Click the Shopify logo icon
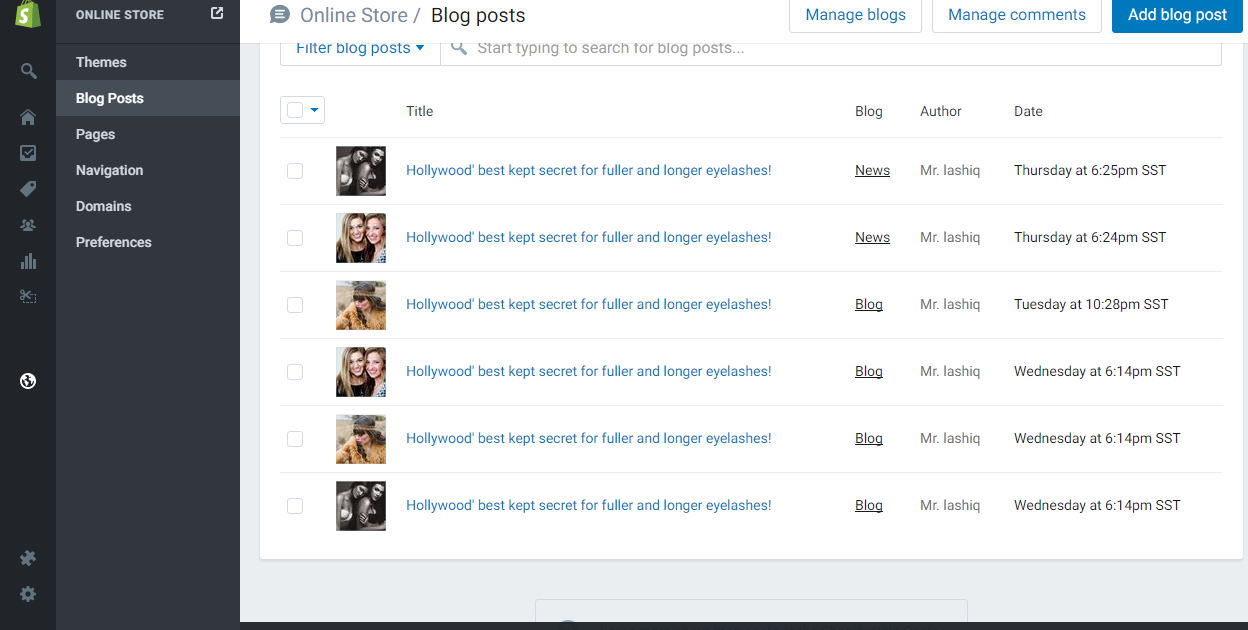Viewport: 1248px width, 630px height. click(28, 15)
